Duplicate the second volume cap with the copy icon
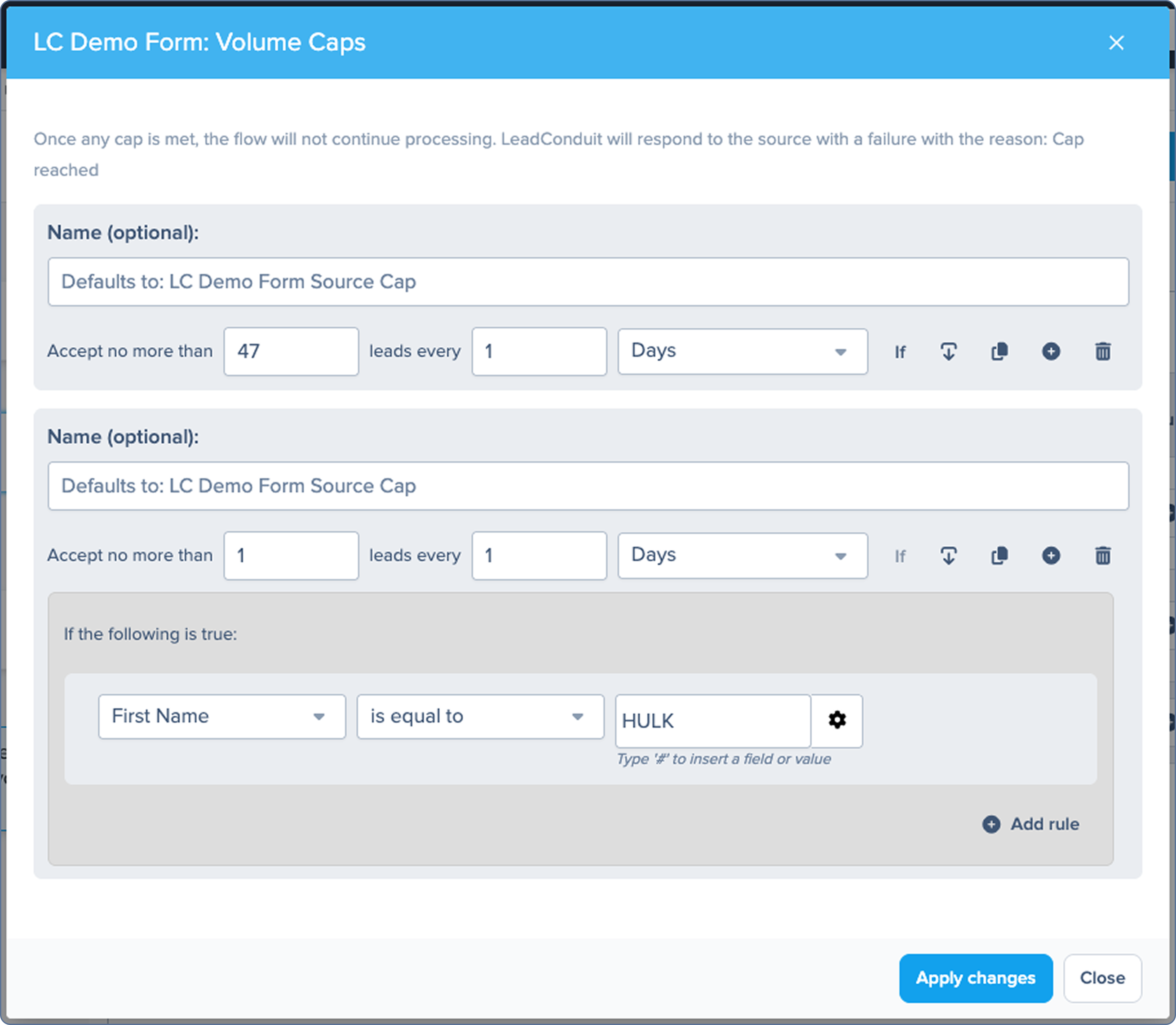This screenshot has width=1176, height=1025. [x=999, y=555]
